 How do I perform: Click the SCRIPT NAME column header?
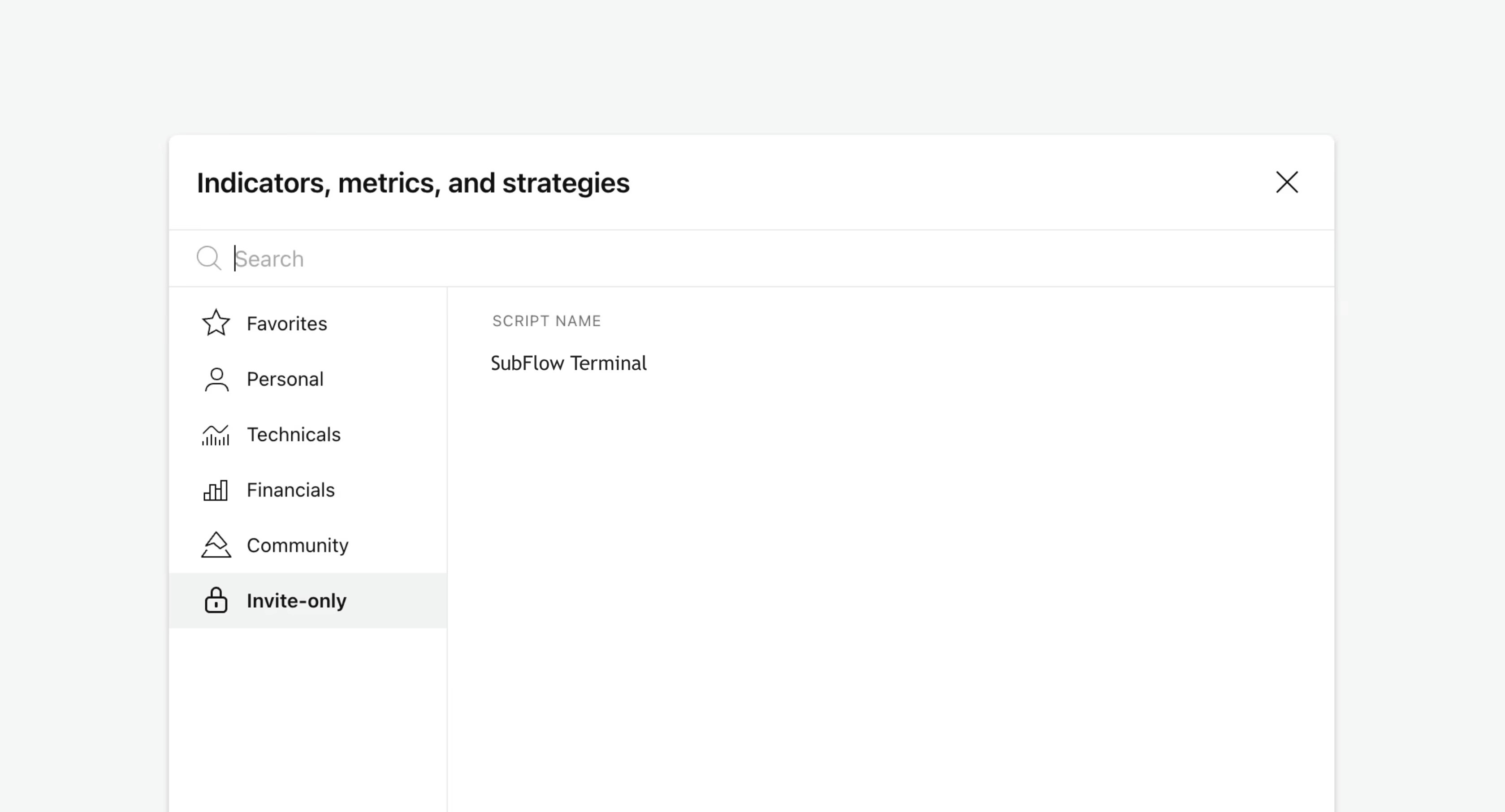[x=546, y=321]
